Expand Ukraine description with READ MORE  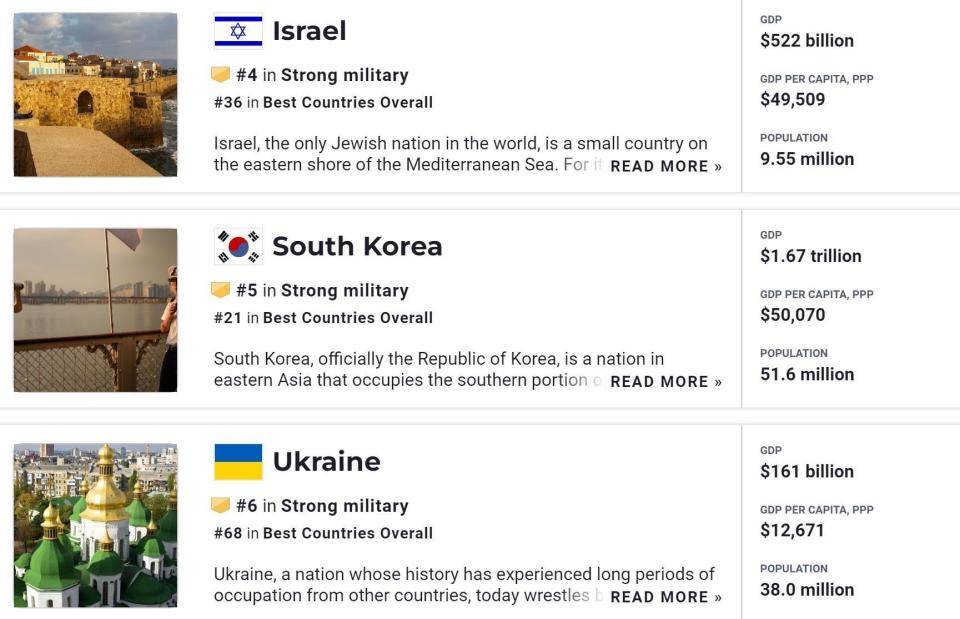[x=665, y=597]
